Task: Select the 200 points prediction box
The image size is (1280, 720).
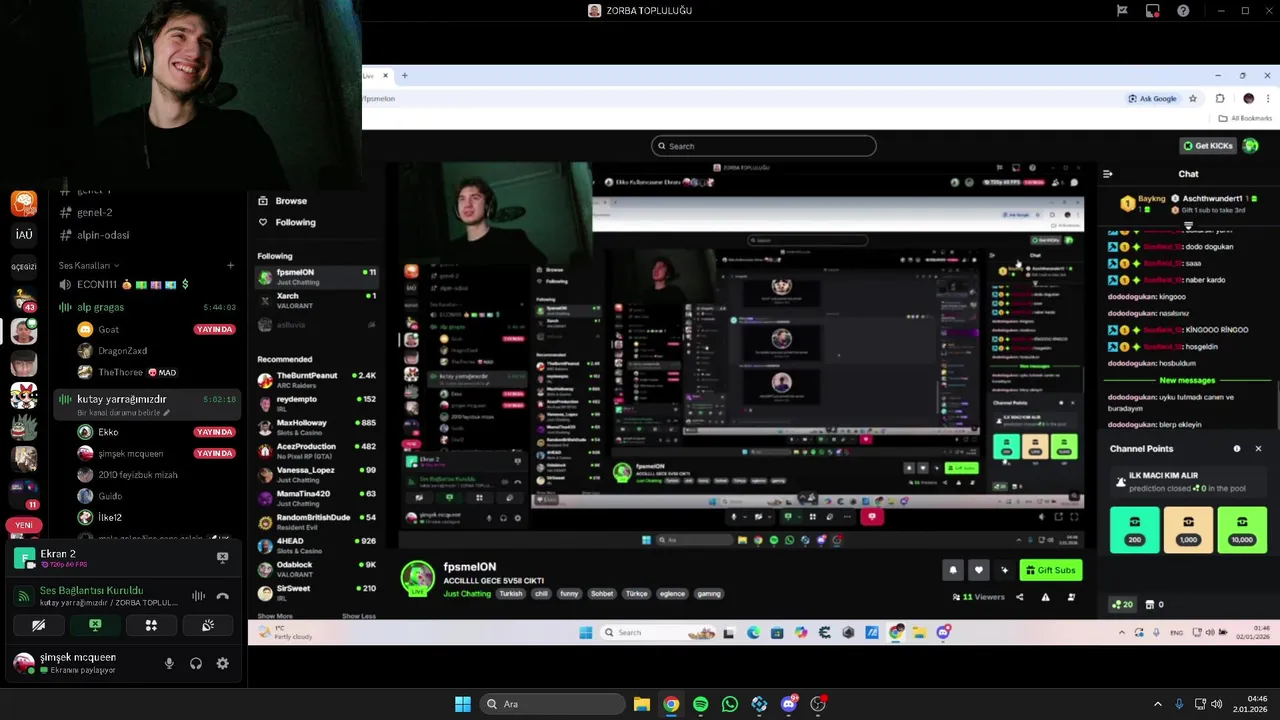Action: click(x=1134, y=530)
